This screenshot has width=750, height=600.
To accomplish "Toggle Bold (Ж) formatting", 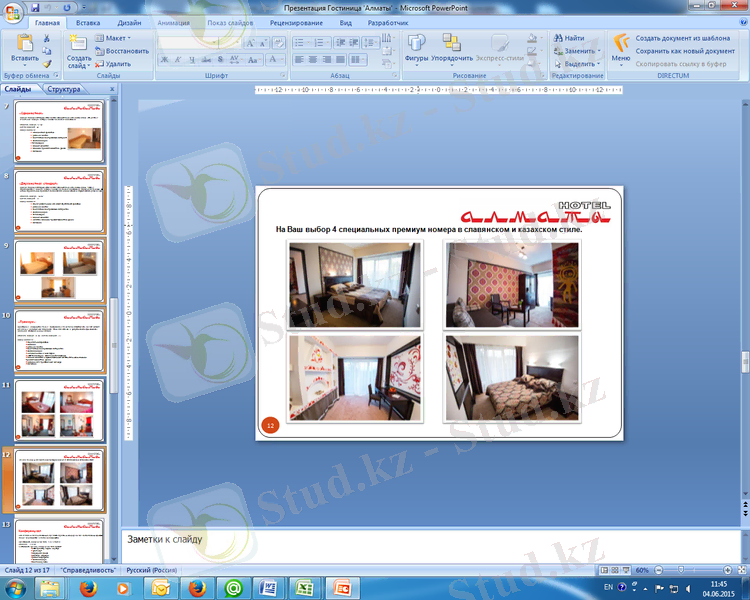I will point(165,59).
